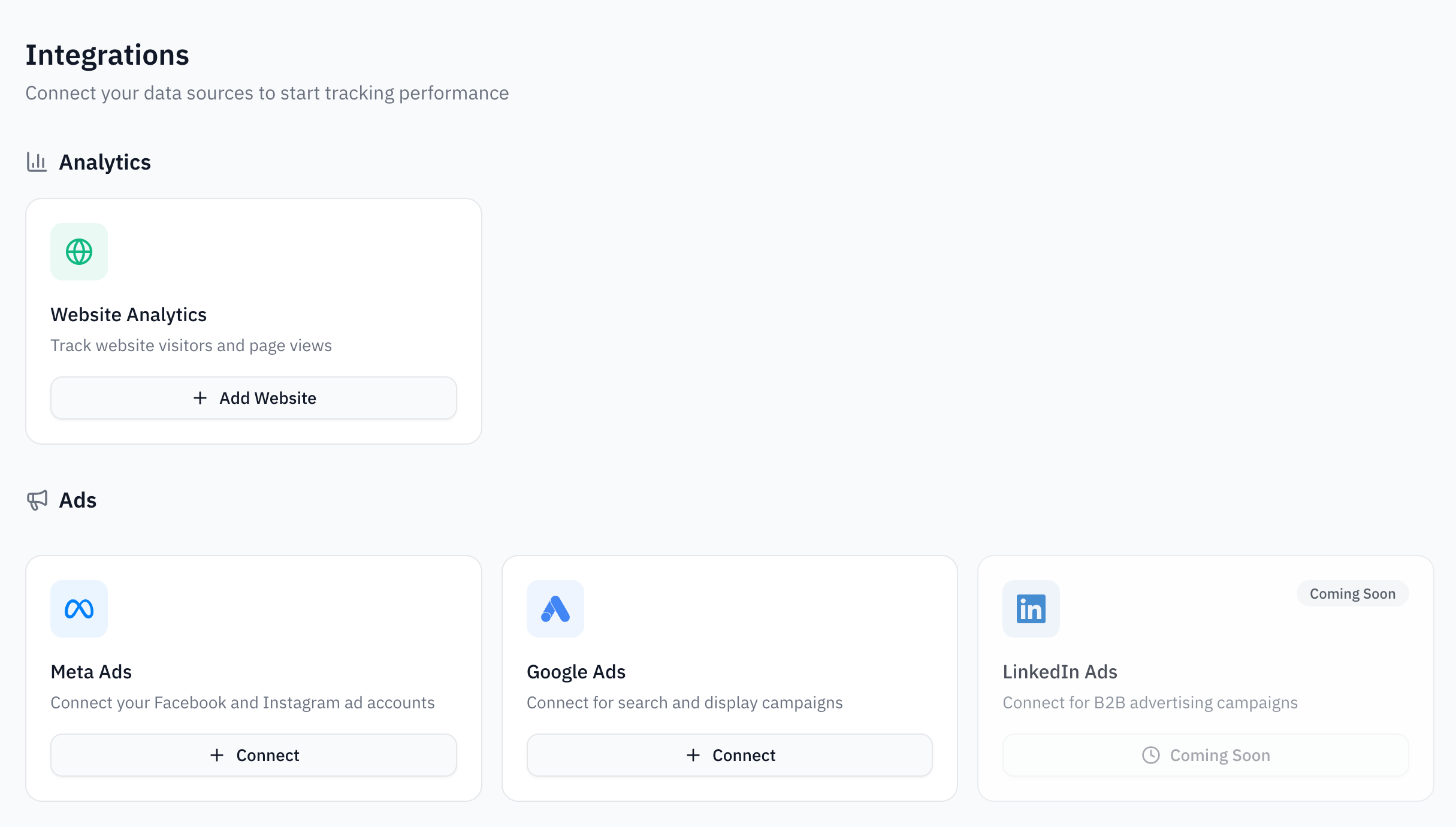Click the plus icon on Meta Ads Connect button
1456x827 pixels.
pos(216,754)
